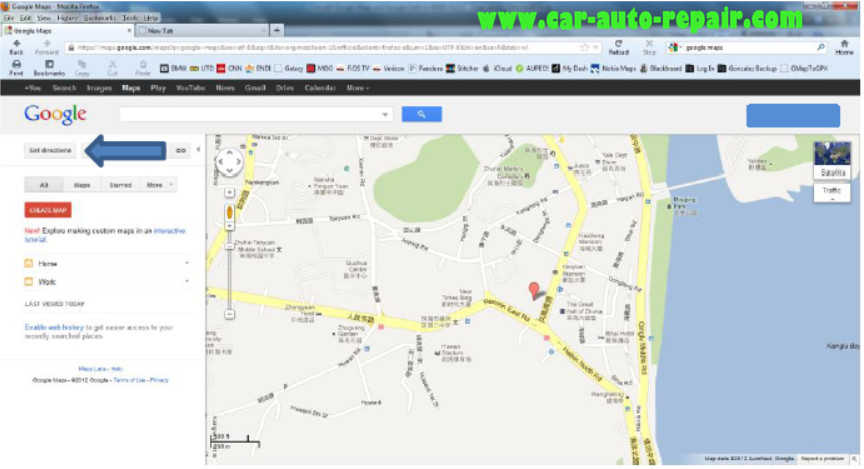Open the iCloud bookmark
This screenshot has width=864, height=469.
point(498,68)
